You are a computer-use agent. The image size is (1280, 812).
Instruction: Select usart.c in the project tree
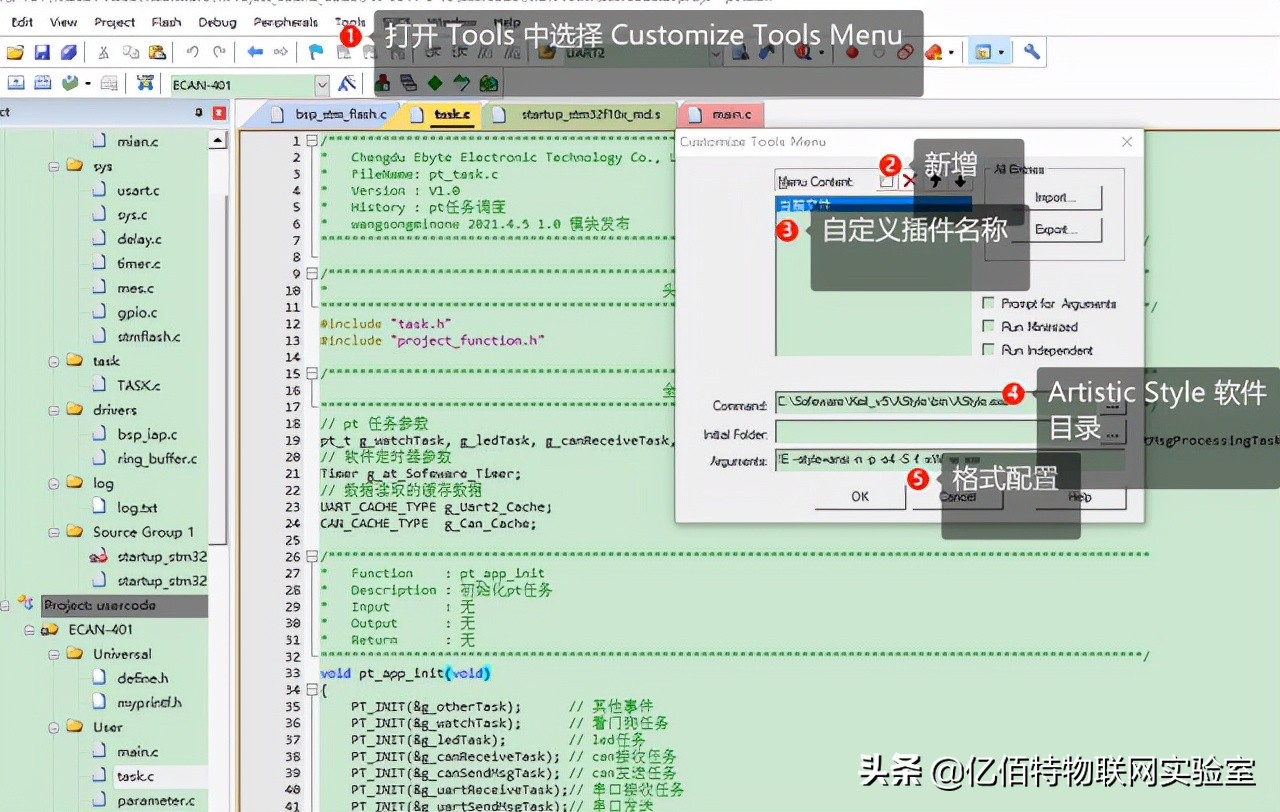click(138, 190)
